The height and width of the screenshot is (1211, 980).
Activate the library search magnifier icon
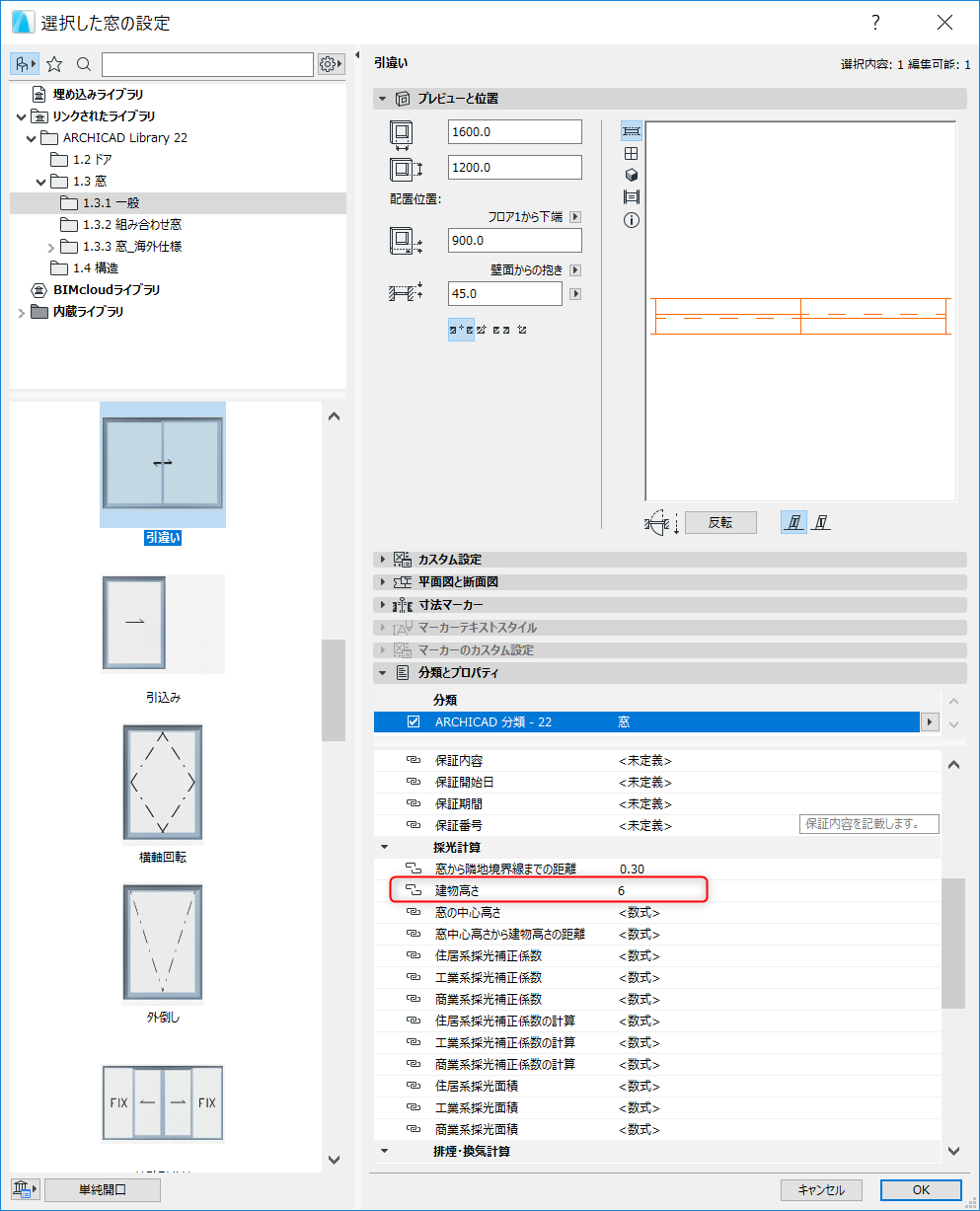pos(84,64)
